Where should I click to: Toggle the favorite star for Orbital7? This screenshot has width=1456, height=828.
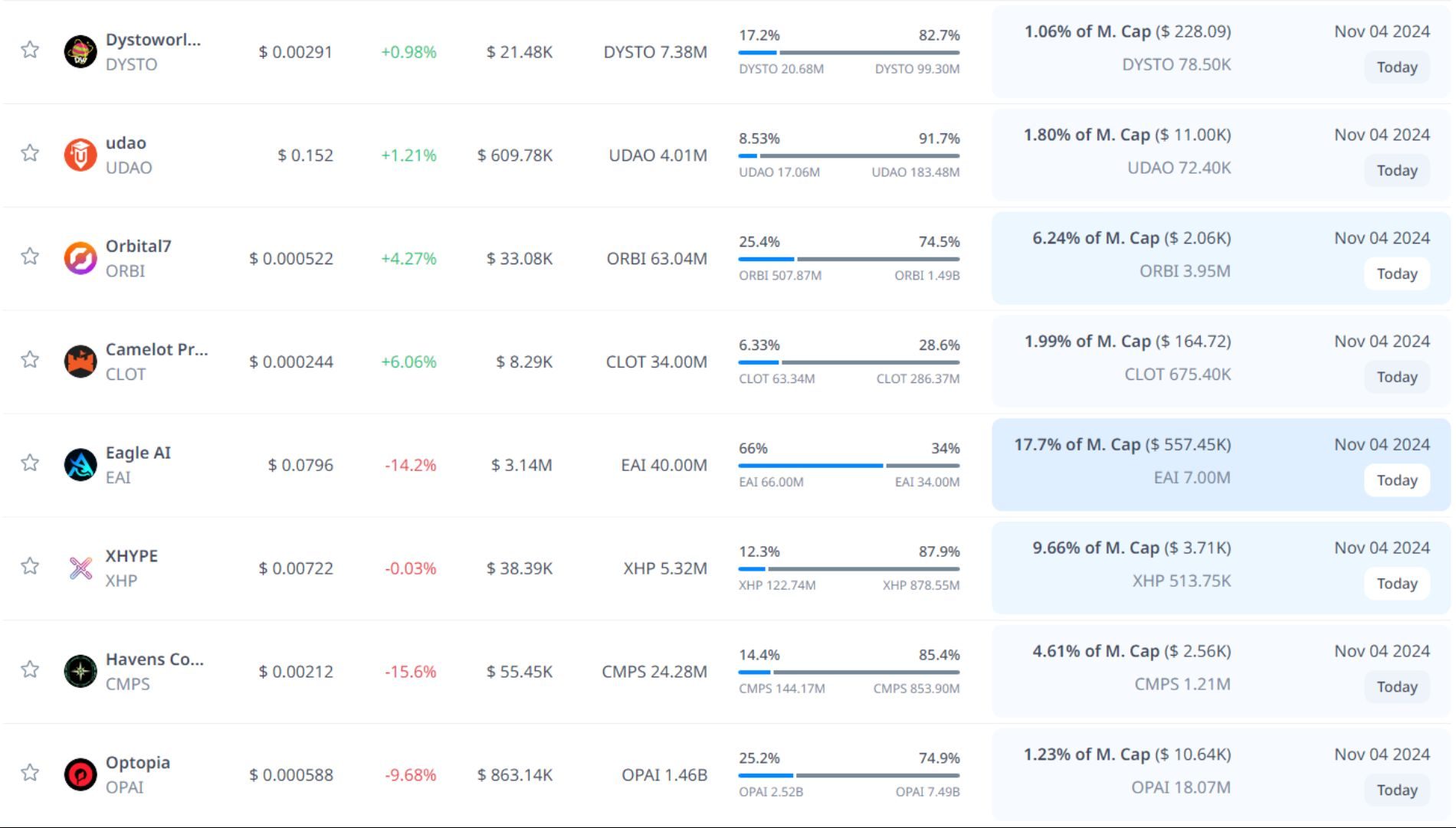30,257
